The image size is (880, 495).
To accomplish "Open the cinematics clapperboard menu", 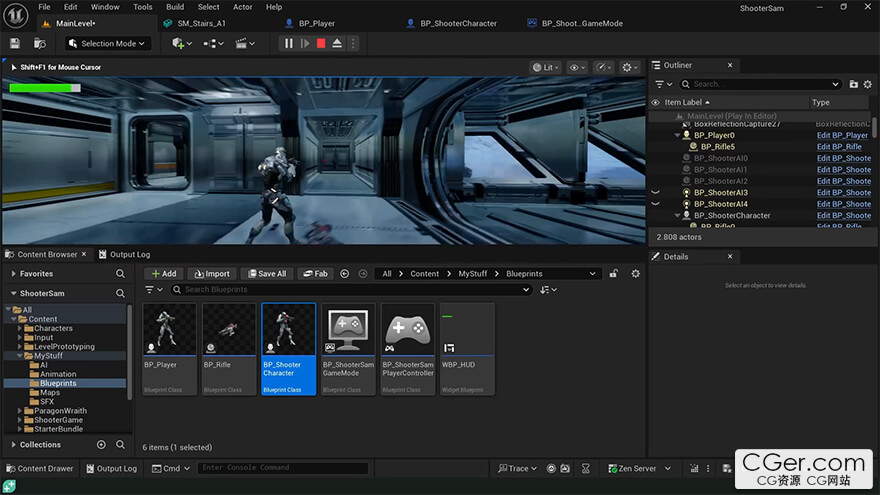I will [x=244, y=43].
